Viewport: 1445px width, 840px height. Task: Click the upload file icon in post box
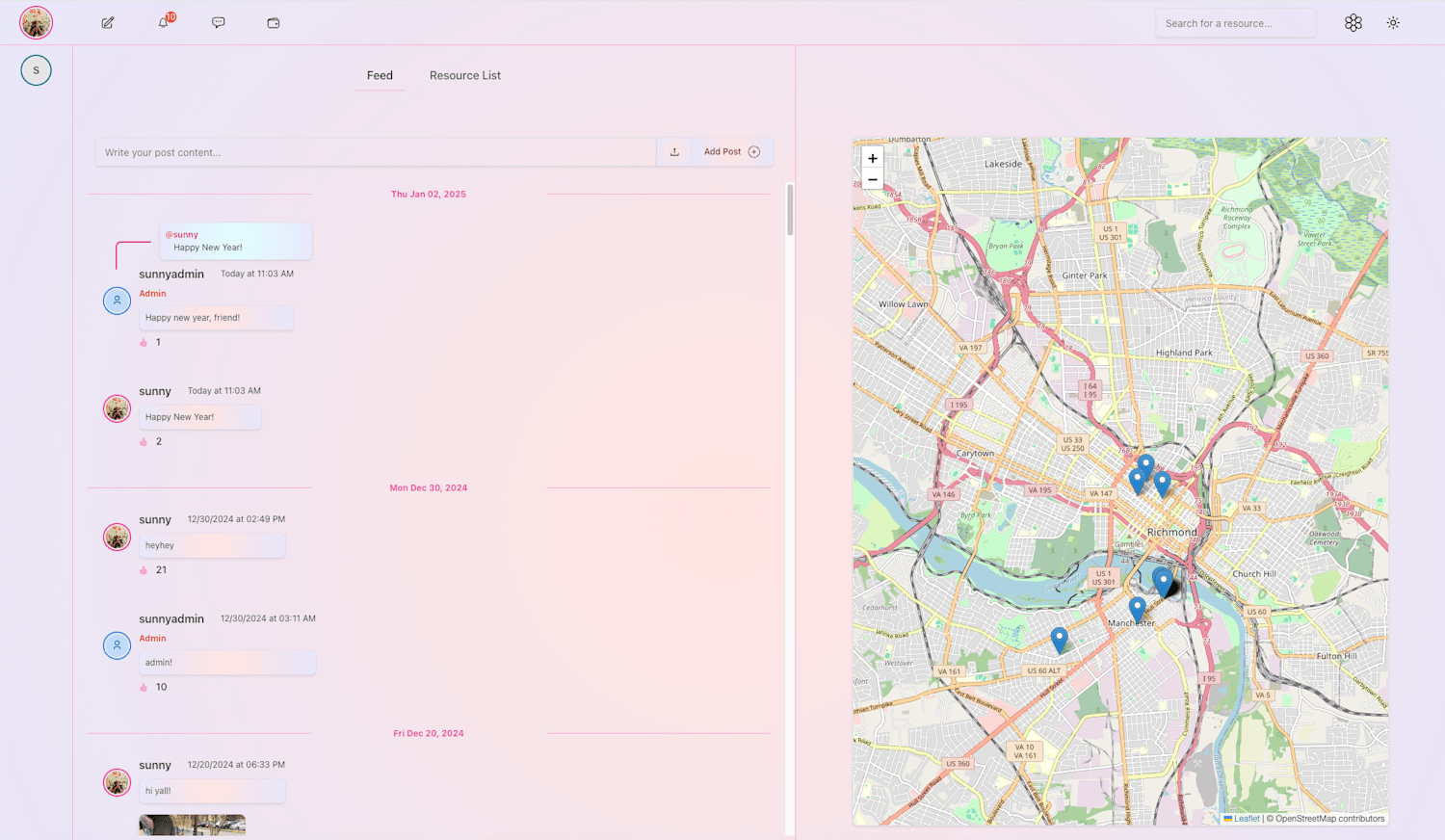(x=674, y=151)
